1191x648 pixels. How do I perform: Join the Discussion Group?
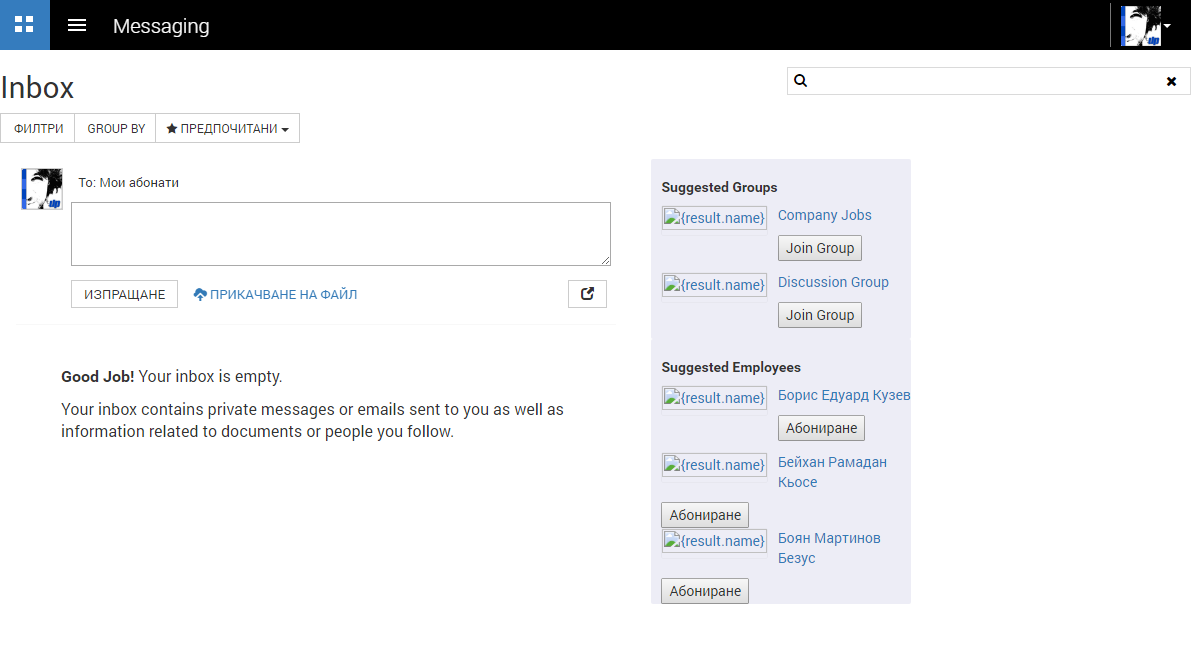click(819, 315)
